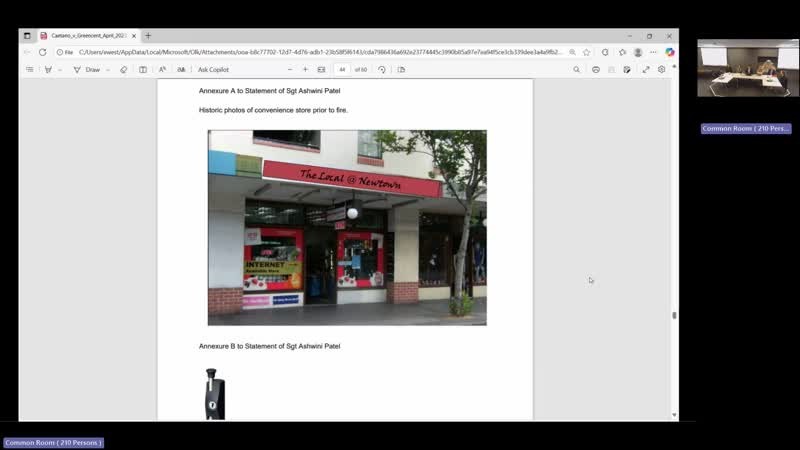Toggle full screen view of the PDF
The width and height of the screenshot is (800, 450).
pyautogui.click(x=646, y=70)
